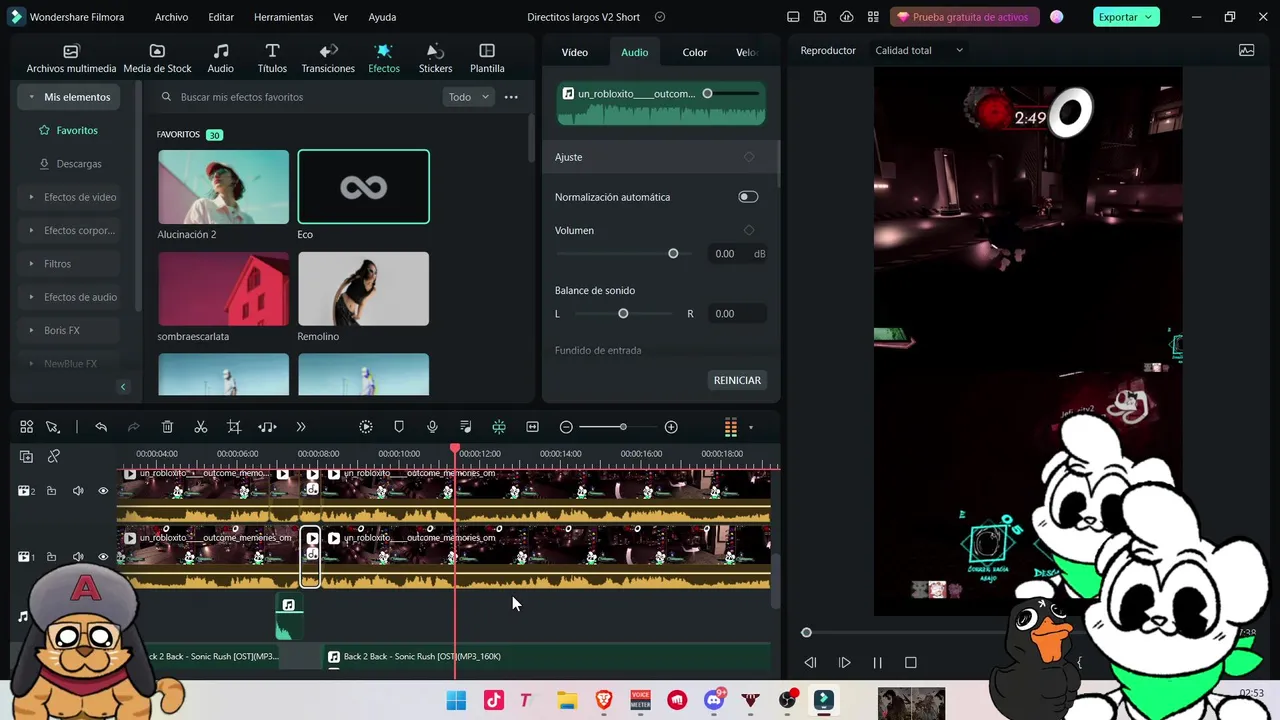Delete selected clip with trash icon
Screen dimensions: 1280x720
(167, 427)
